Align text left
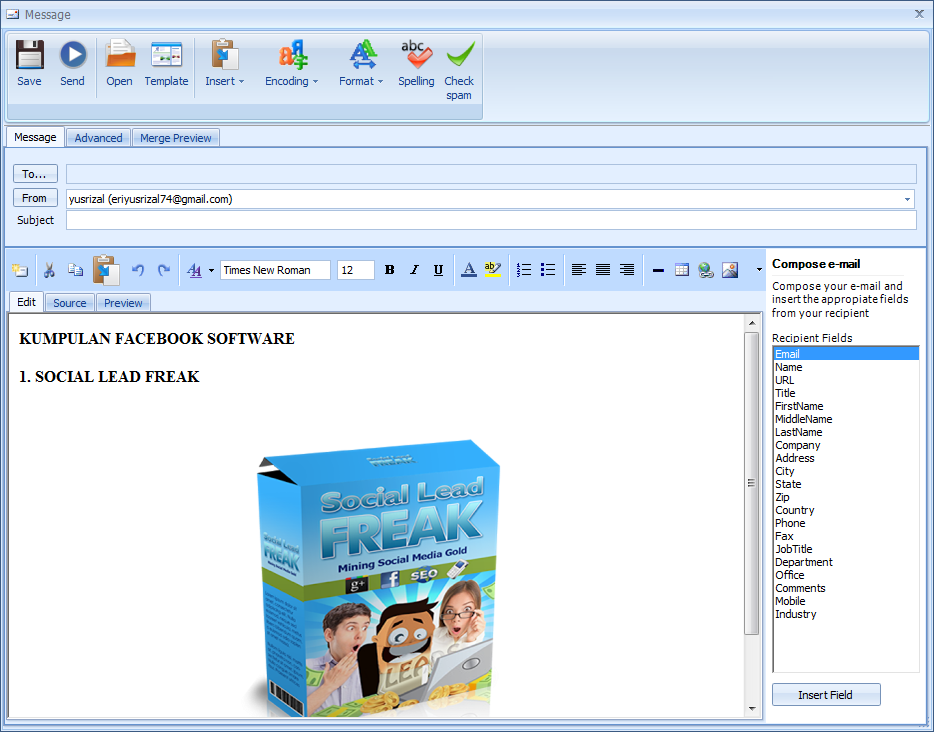 (578, 270)
